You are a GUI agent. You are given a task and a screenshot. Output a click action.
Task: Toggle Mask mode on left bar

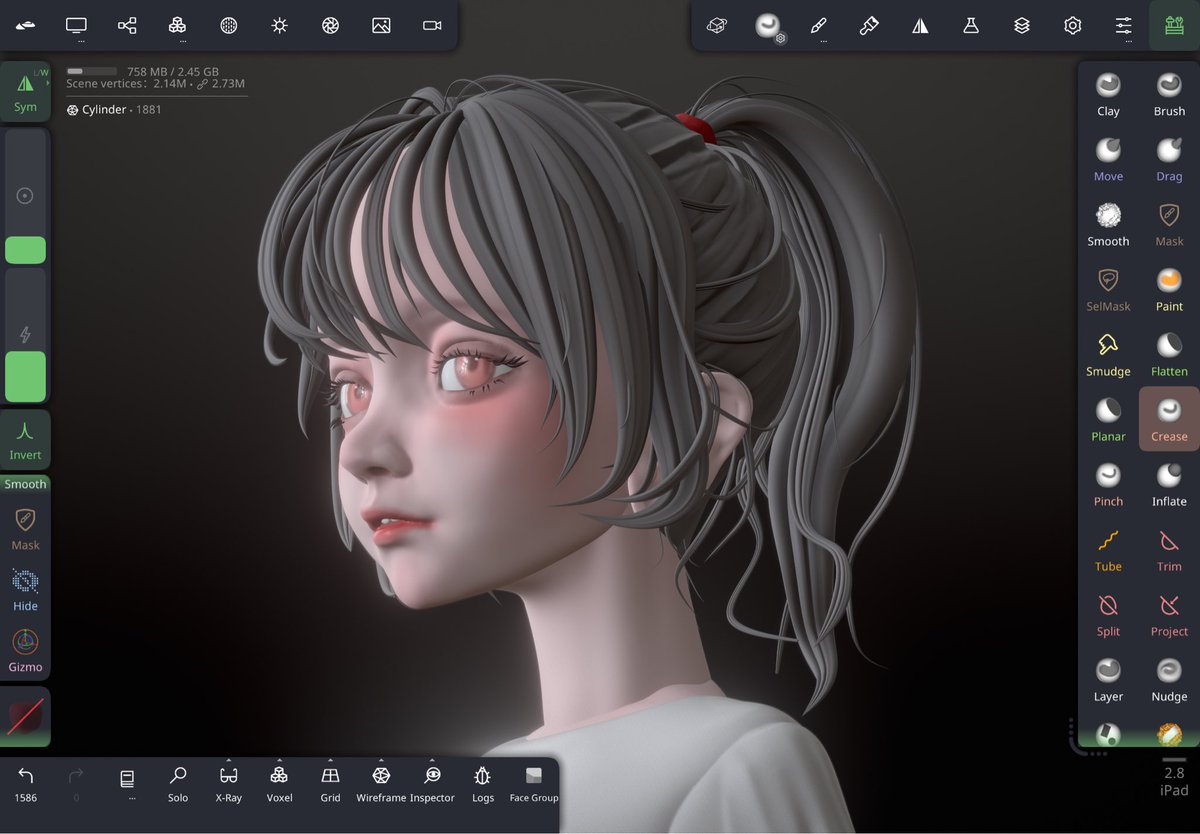(25, 530)
